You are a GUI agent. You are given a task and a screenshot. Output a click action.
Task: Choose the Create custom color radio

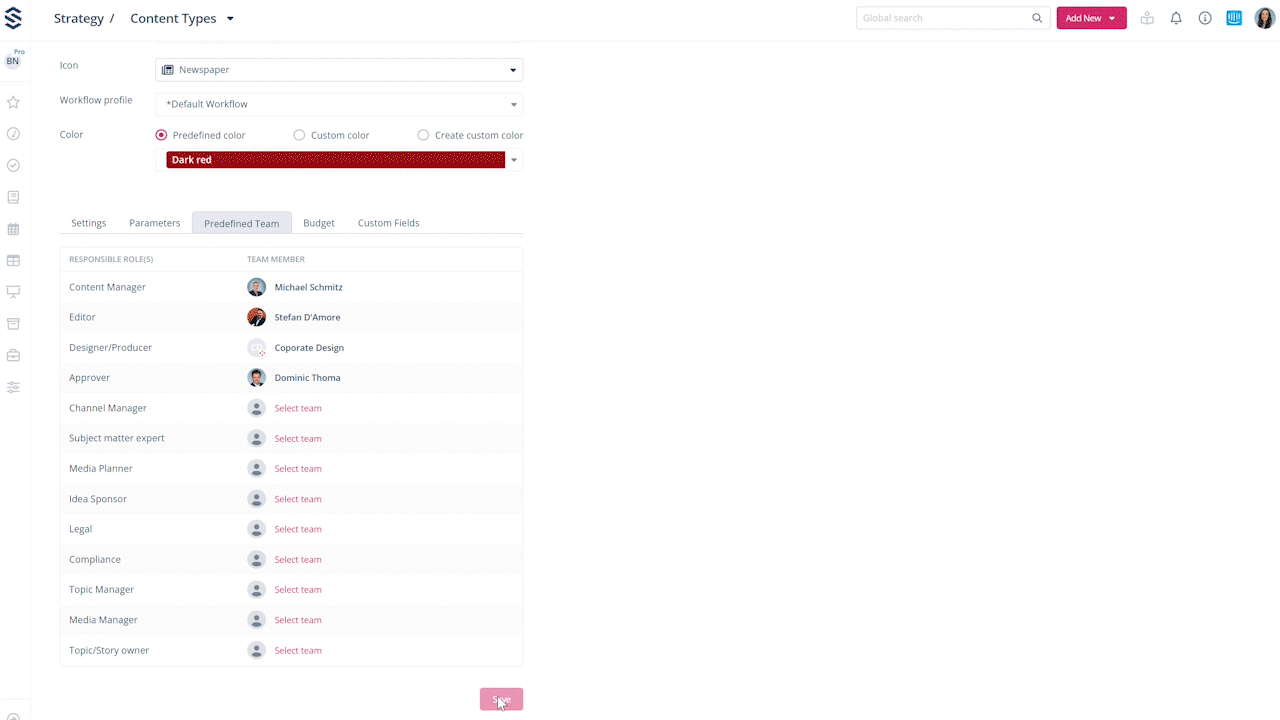point(423,135)
